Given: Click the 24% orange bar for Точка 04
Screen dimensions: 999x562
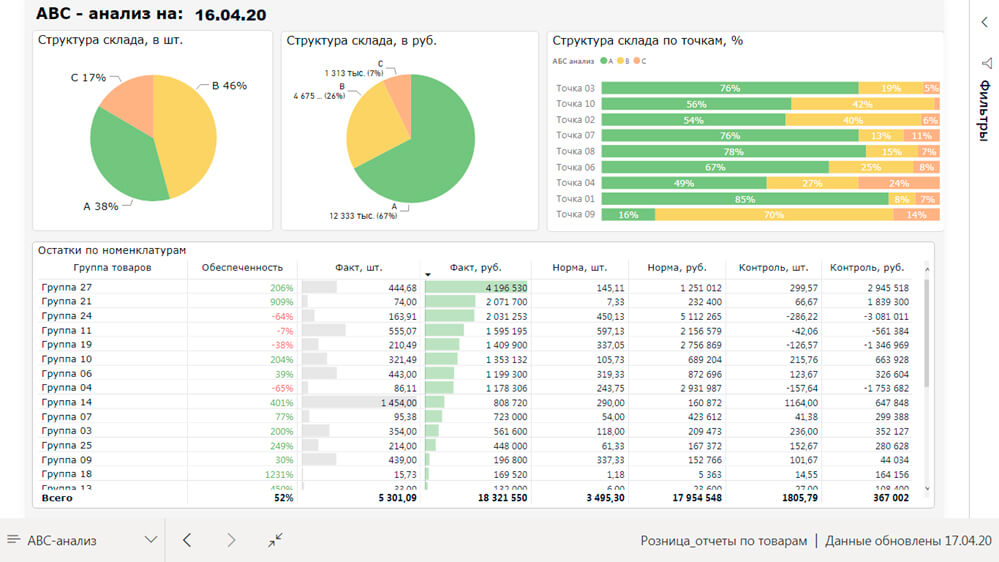Looking at the screenshot, I should [898, 183].
